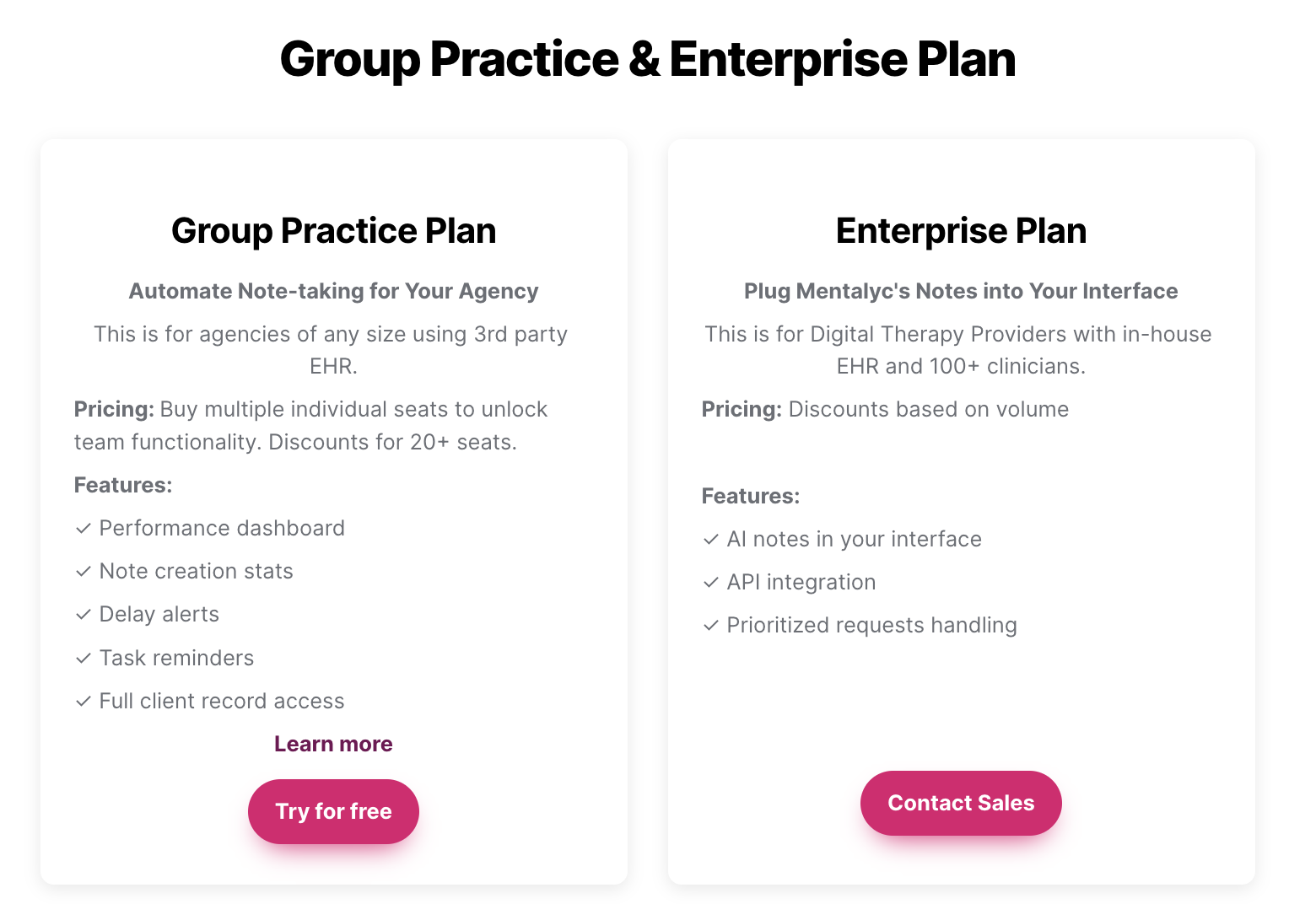Click the checkmark beside Note creation stats

coord(84,572)
